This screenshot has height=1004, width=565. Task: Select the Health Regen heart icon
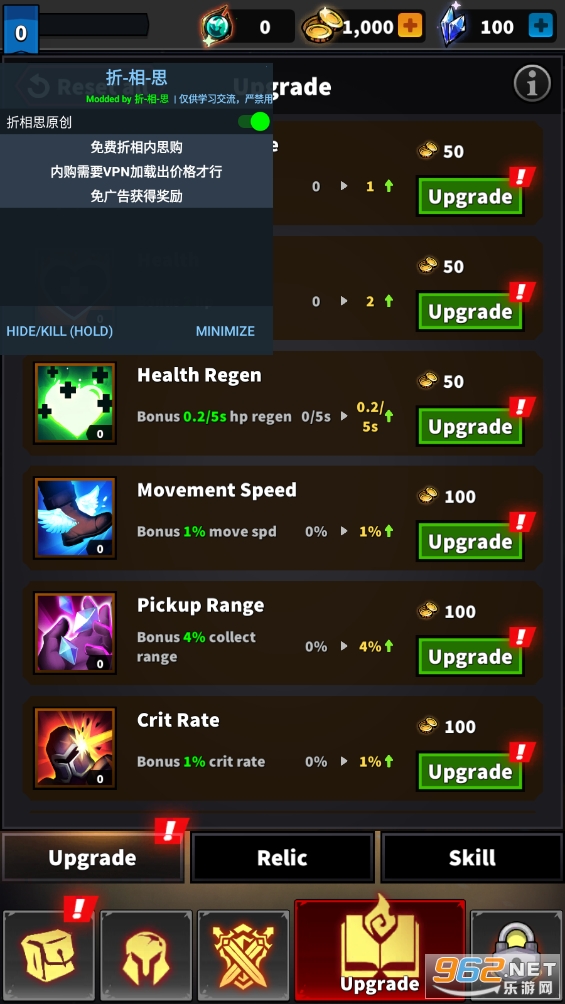[x=75, y=403]
